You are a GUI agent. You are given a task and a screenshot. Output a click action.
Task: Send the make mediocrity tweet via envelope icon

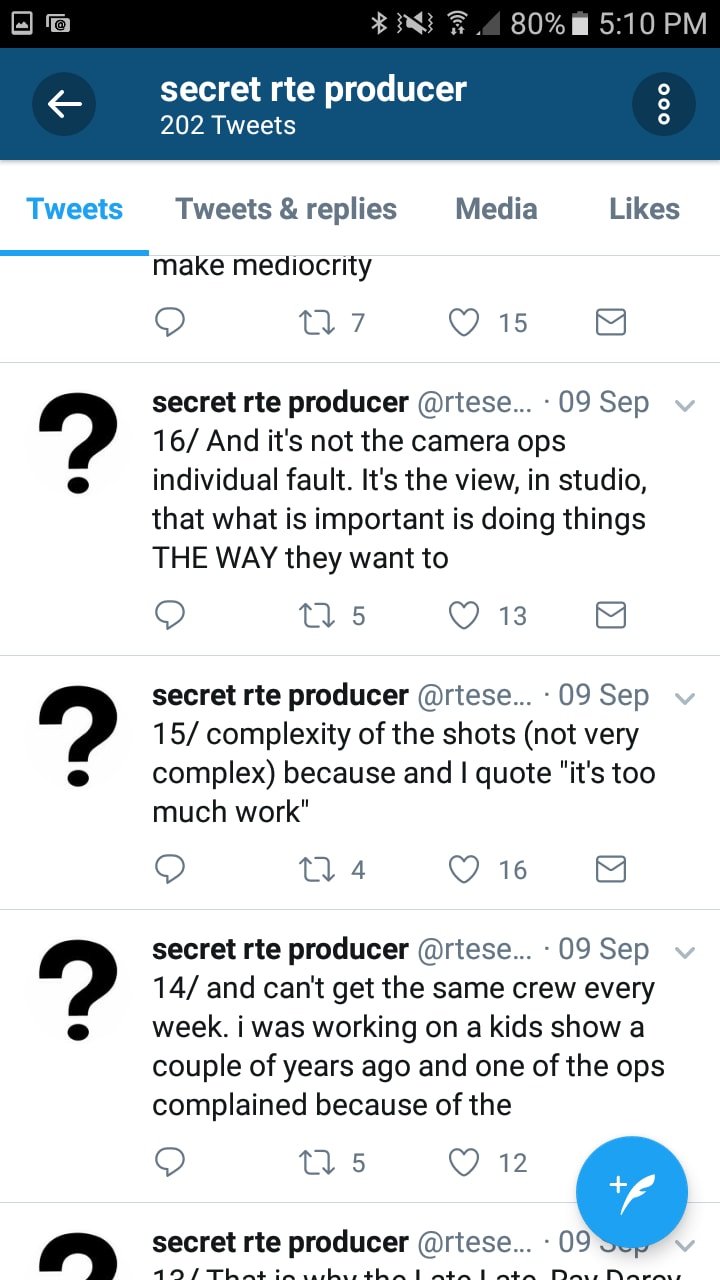(x=611, y=321)
